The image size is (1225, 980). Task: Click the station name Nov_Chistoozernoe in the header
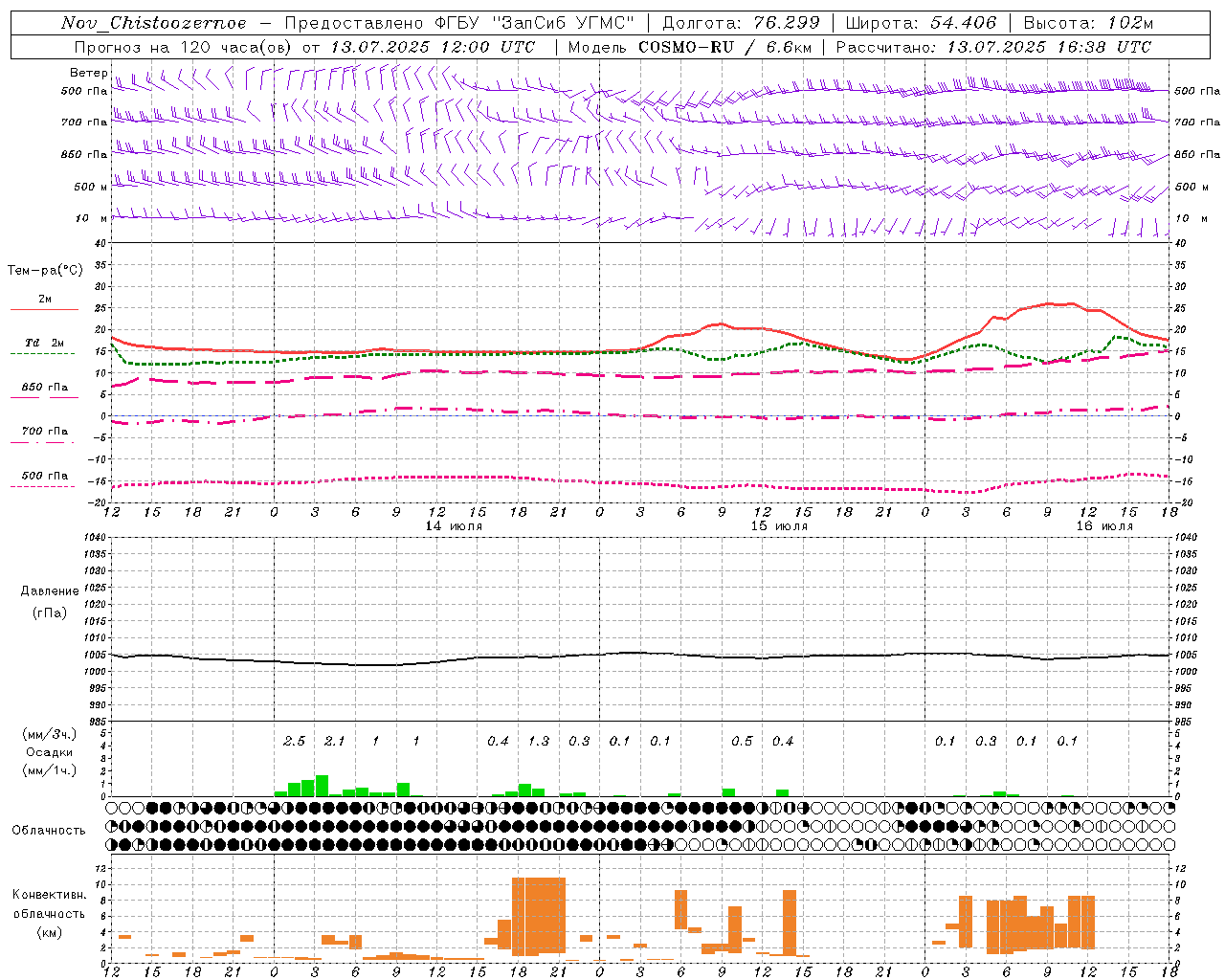pyautogui.click(x=154, y=23)
